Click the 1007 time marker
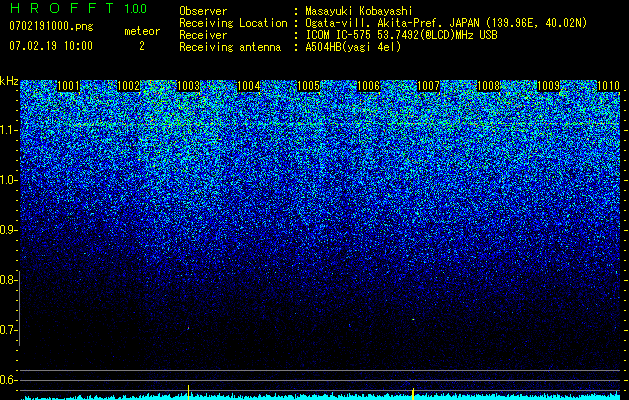Viewport: 629px width, 400px height. [428, 86]
